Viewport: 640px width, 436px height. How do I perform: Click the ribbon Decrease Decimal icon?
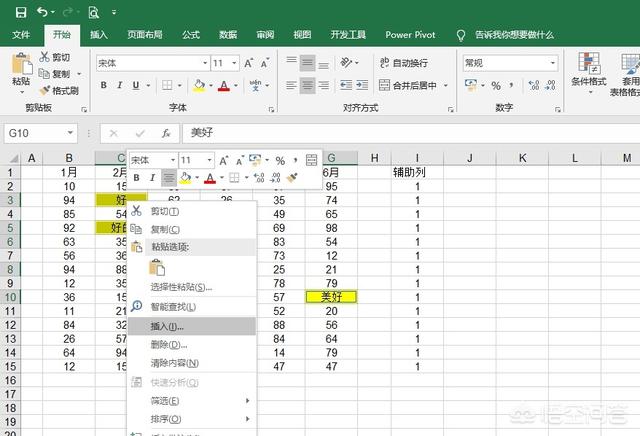pyautogui.click(x=550, y=85)
